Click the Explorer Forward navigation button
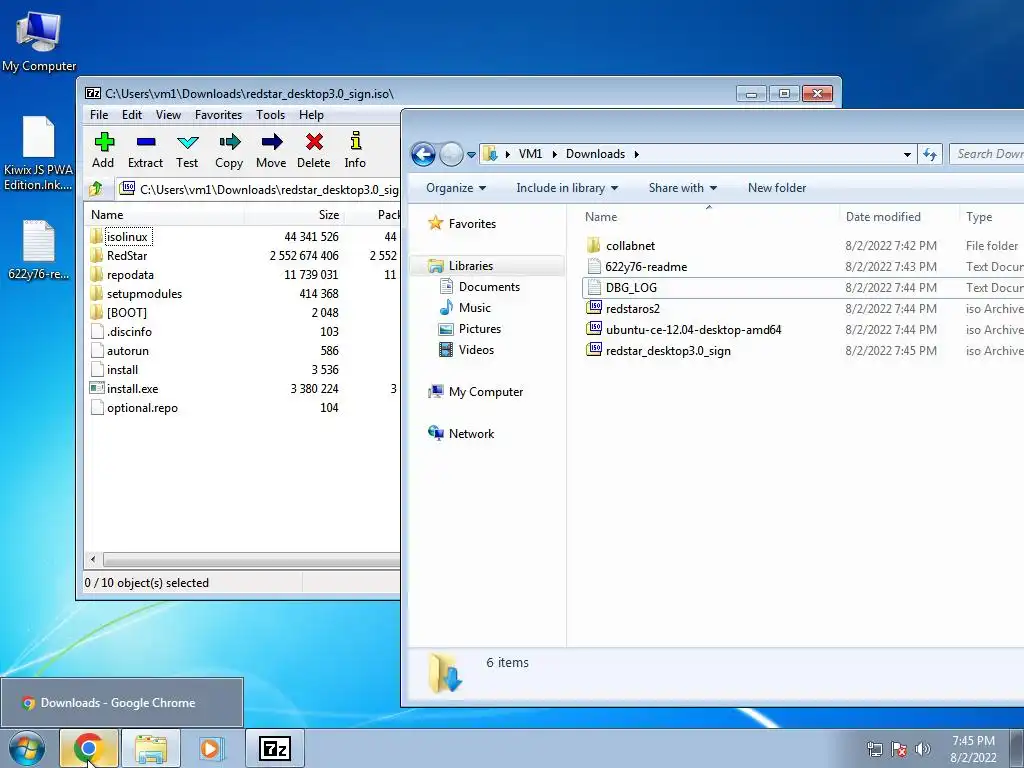This screenshot has height=768, width=1024. pos(451,154)
